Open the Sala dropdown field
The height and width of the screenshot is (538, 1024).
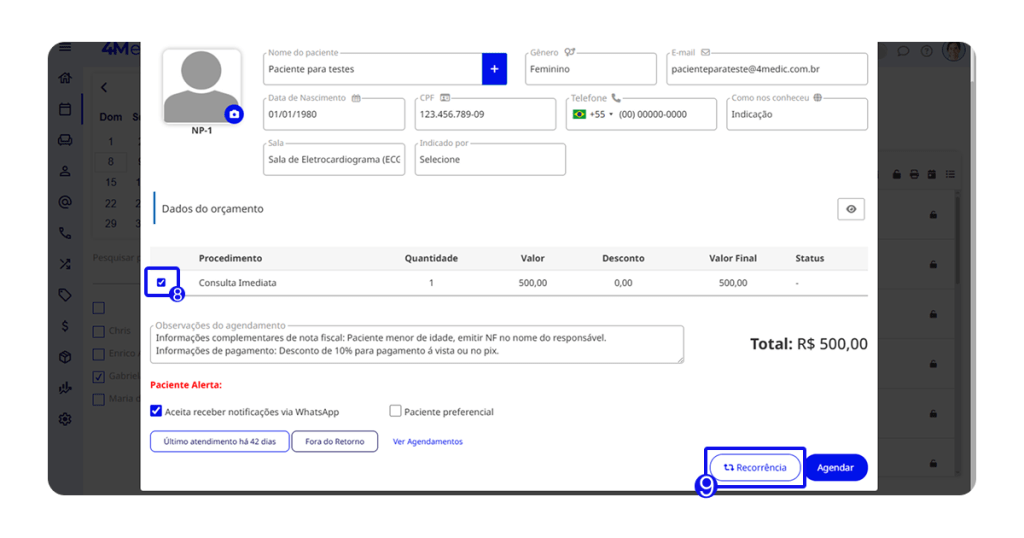(334, 159)
